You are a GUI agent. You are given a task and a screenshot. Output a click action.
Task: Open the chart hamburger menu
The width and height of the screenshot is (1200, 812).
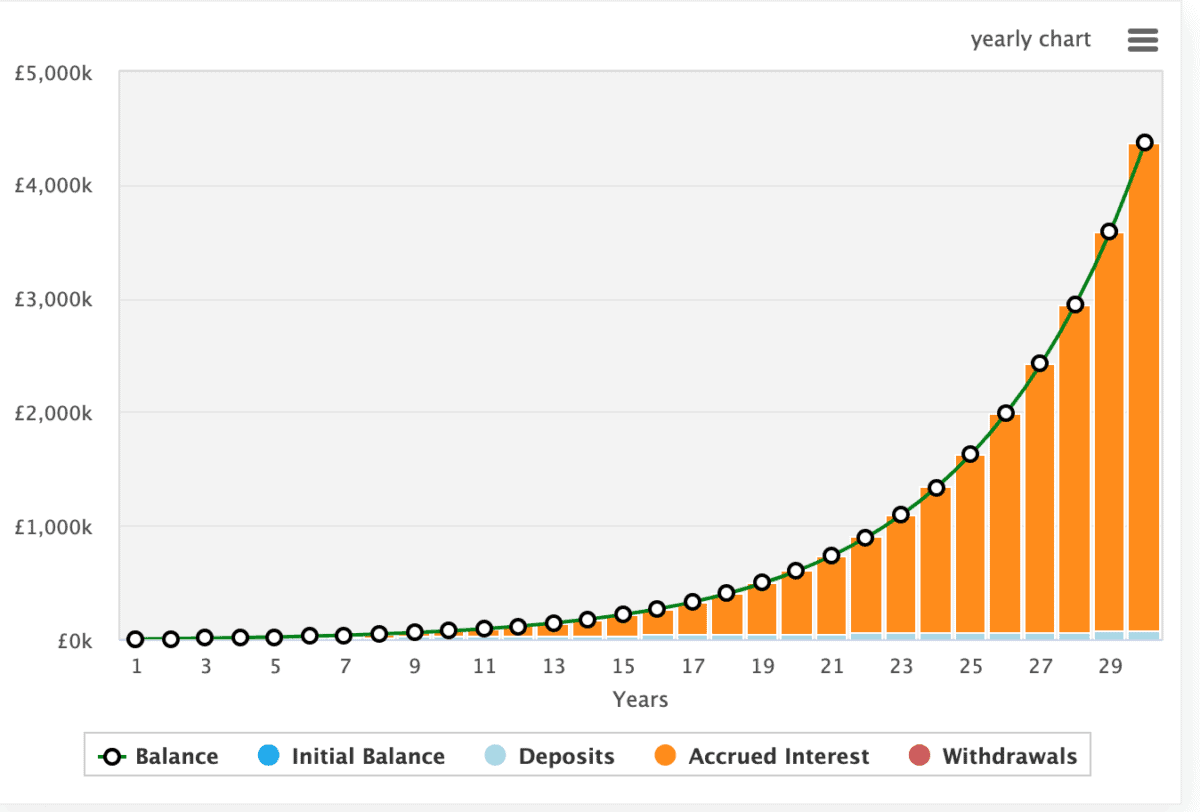click(x=1142, y=40)
